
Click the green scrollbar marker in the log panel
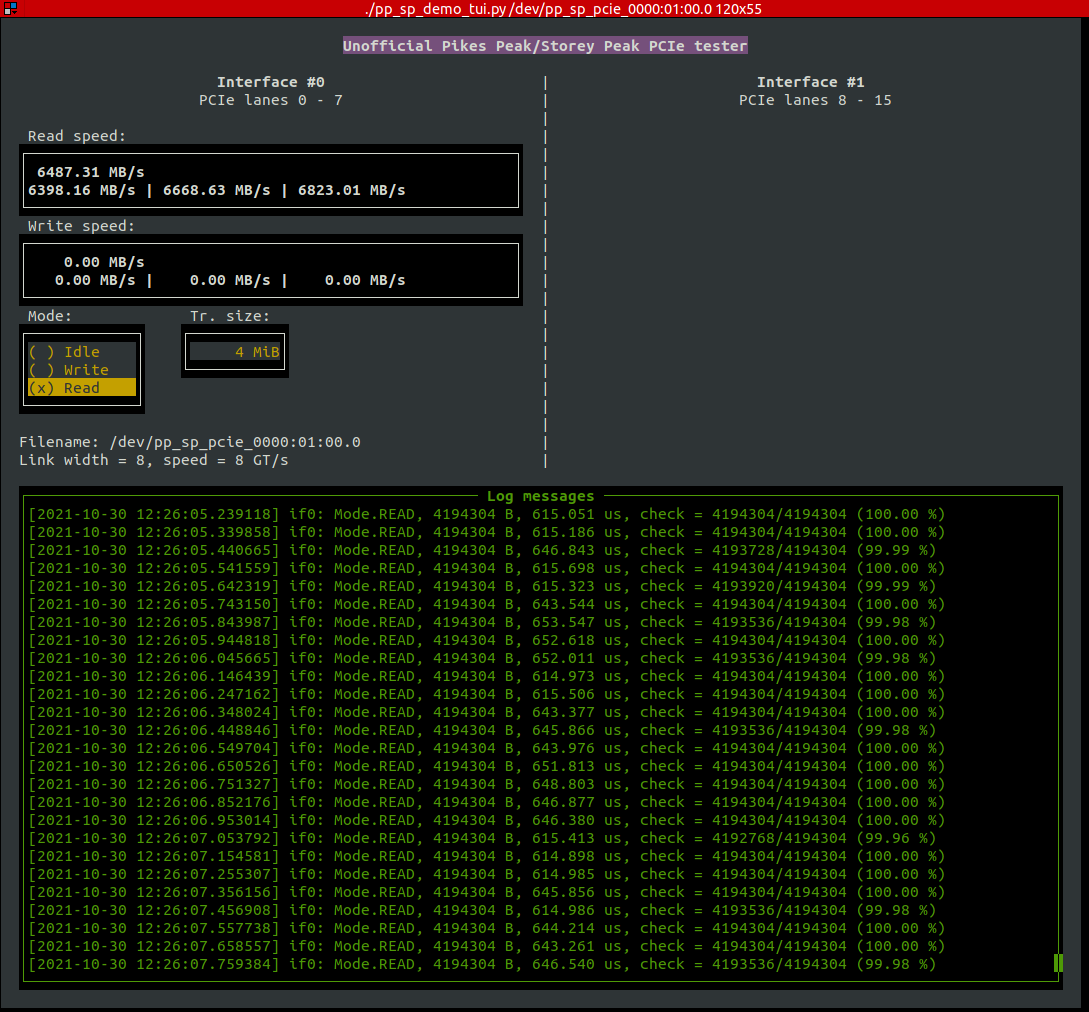[x=1058, y=963]
